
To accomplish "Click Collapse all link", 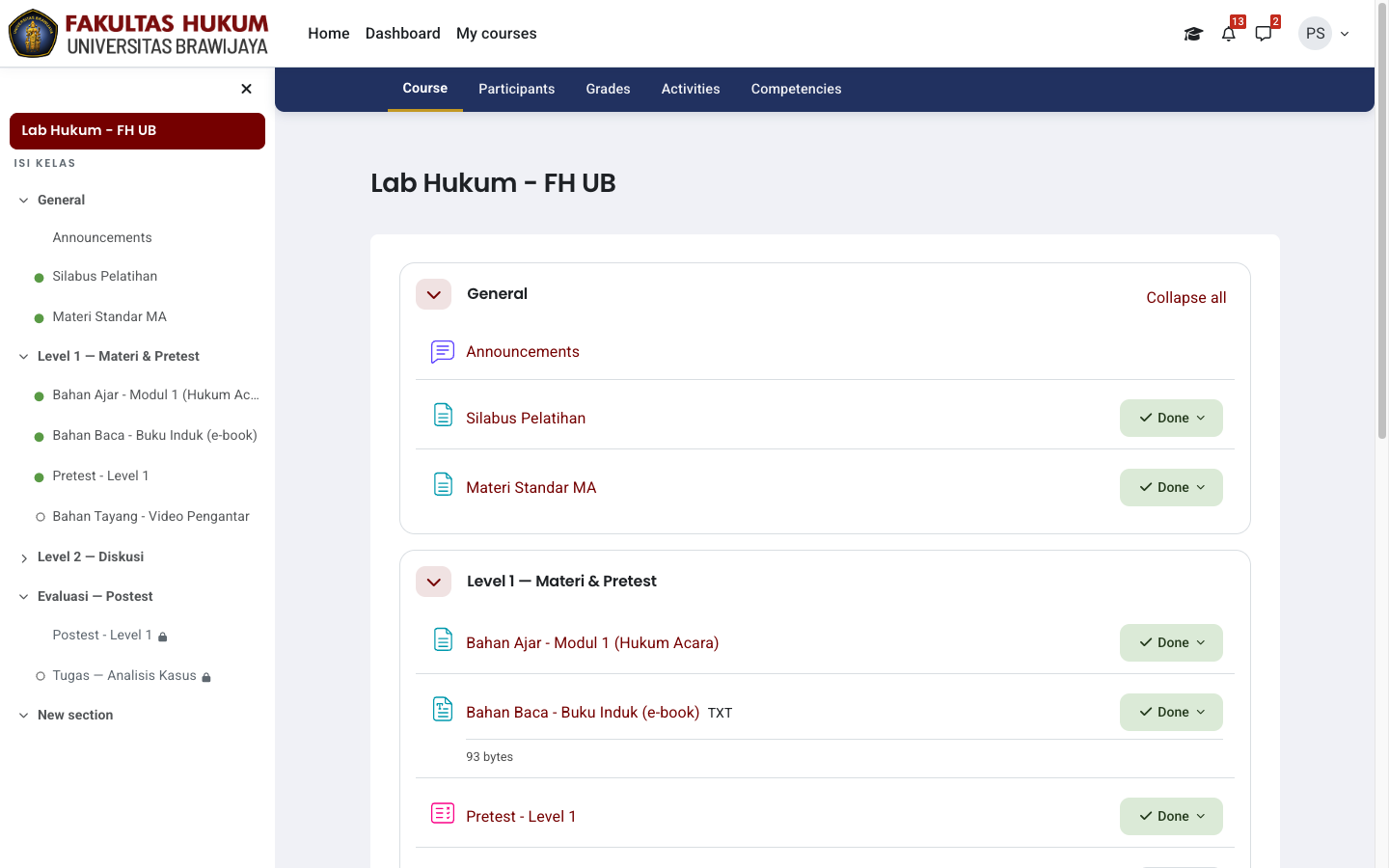I will click(1186, 298).
